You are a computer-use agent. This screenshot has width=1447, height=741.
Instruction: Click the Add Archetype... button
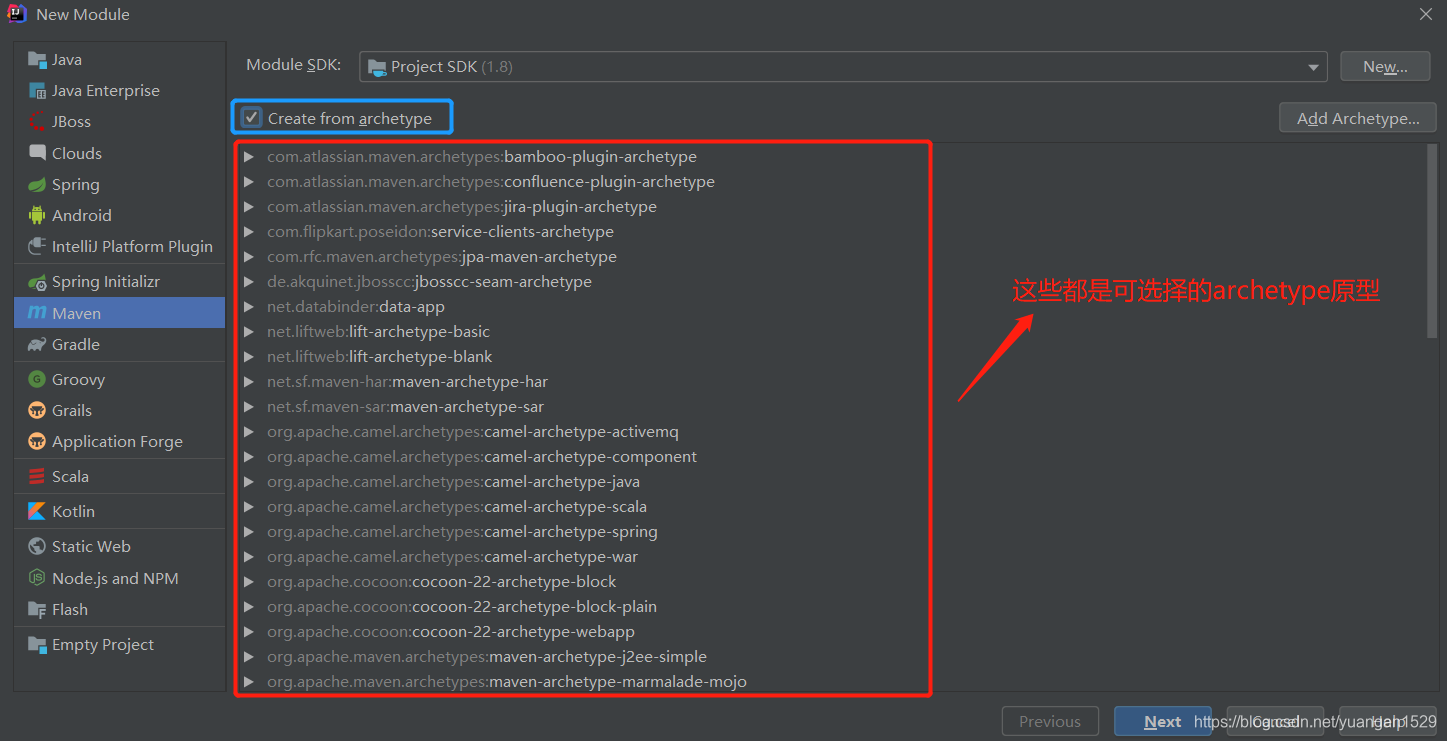(1358, 118)
